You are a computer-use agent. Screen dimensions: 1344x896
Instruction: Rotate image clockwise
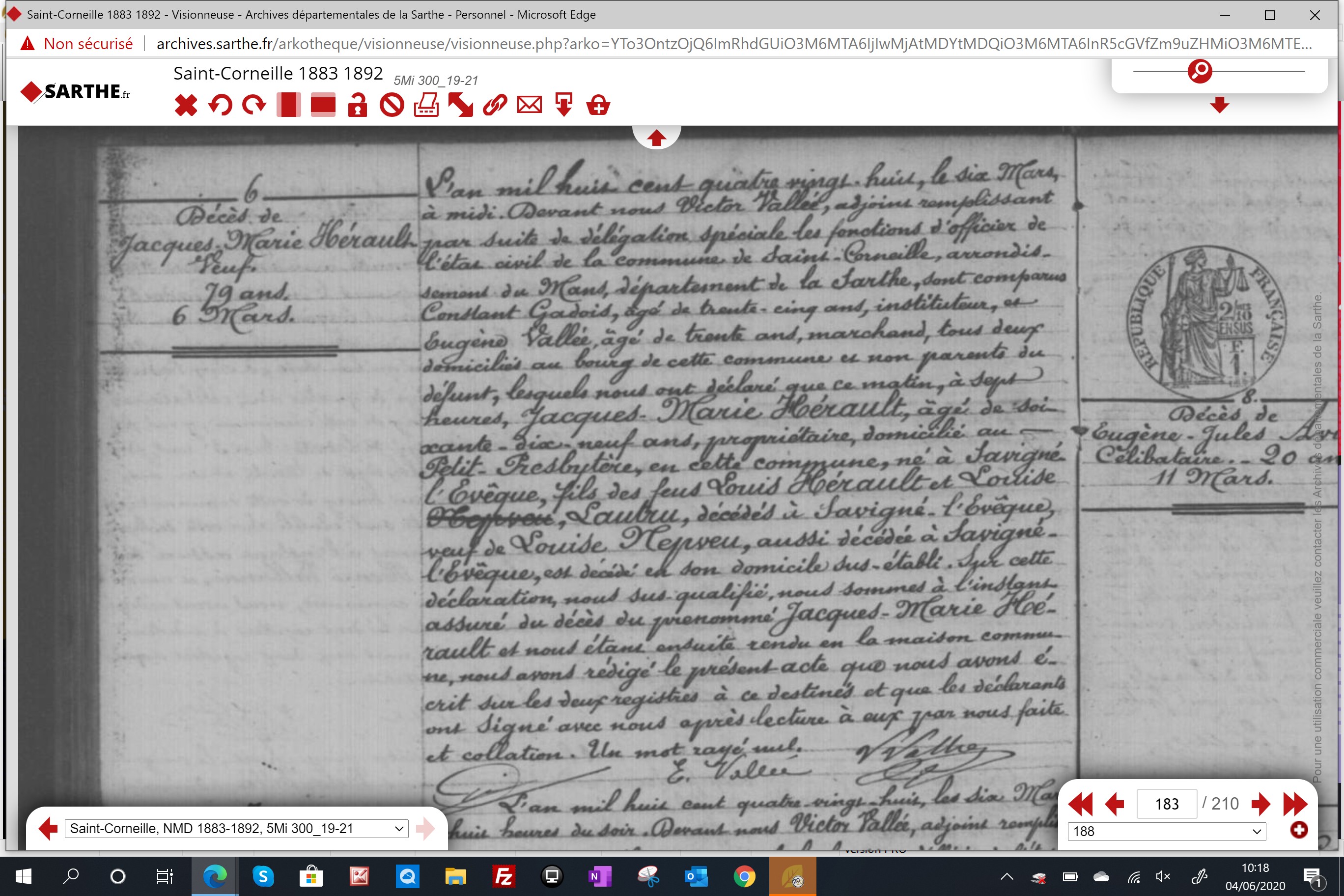254,105
